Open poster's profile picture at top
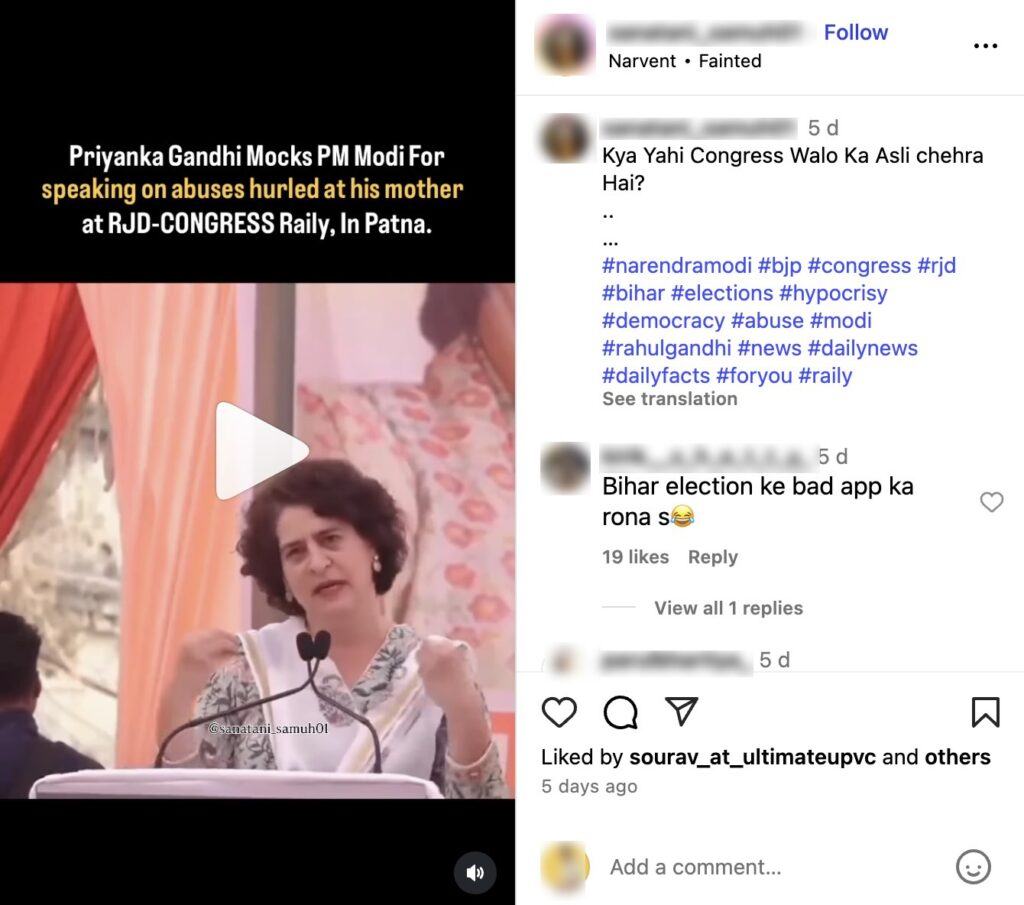Viewport: 1024px width, 905px height. click(x=565, y=45)
